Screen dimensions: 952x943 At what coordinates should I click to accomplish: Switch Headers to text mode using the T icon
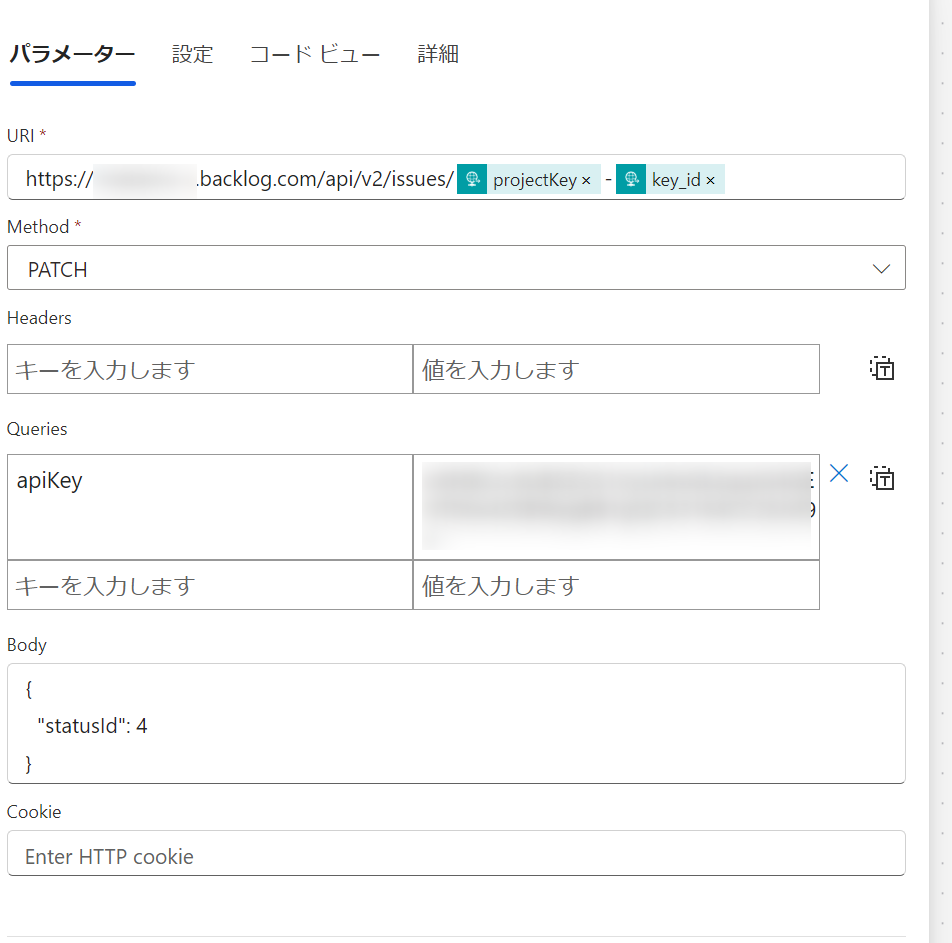tap(881, 369)
